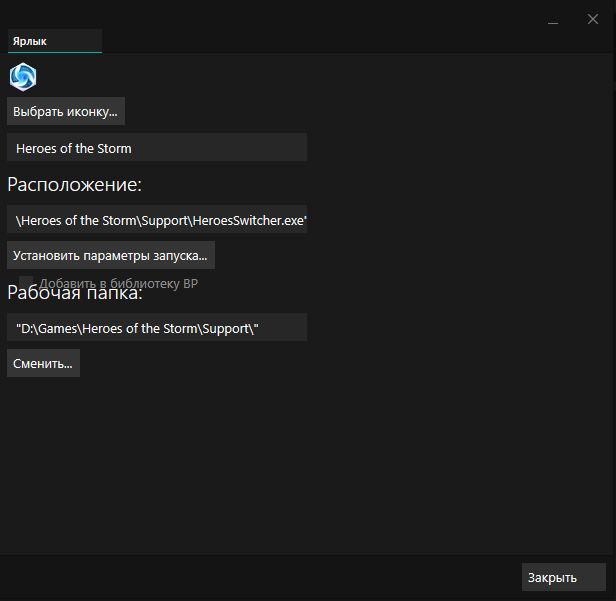The height and width of the screenshot is (601, 616).
Task: Click the Heroes of the Storm shortcut icon
Action: [x=23, y=77]
